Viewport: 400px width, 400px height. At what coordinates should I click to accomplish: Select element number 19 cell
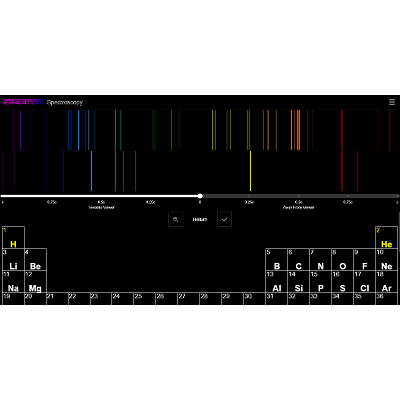pyautogui.click(x=13, y=299)
